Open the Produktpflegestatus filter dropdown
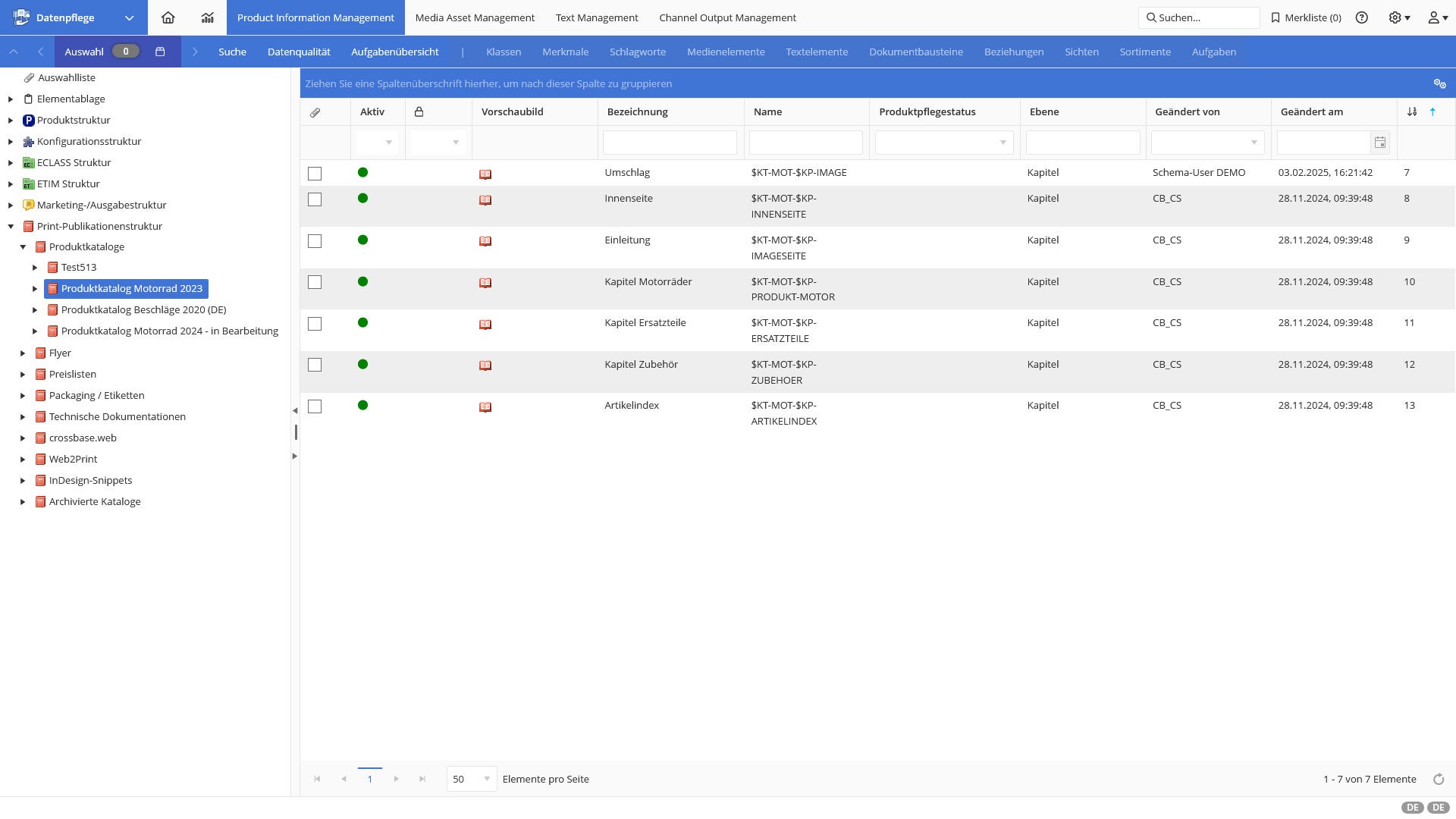Image resolution: width=1456 pixels, height=819 pixels. (x=1003, y=143)
